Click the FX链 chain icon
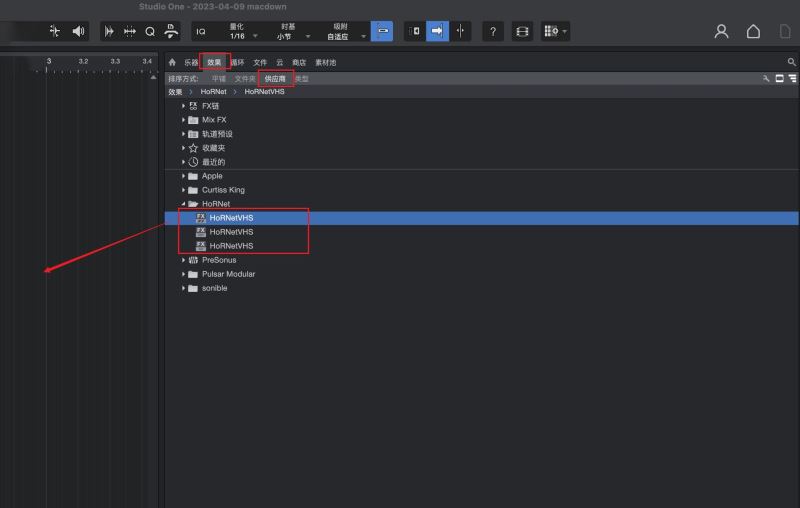This screenshot has width=800, height=508. click(x=193, y=106)
